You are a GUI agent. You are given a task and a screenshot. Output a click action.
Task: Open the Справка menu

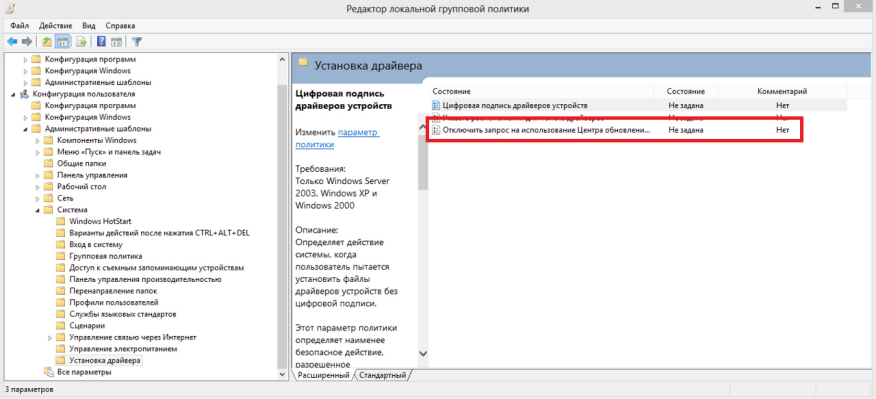120,26
